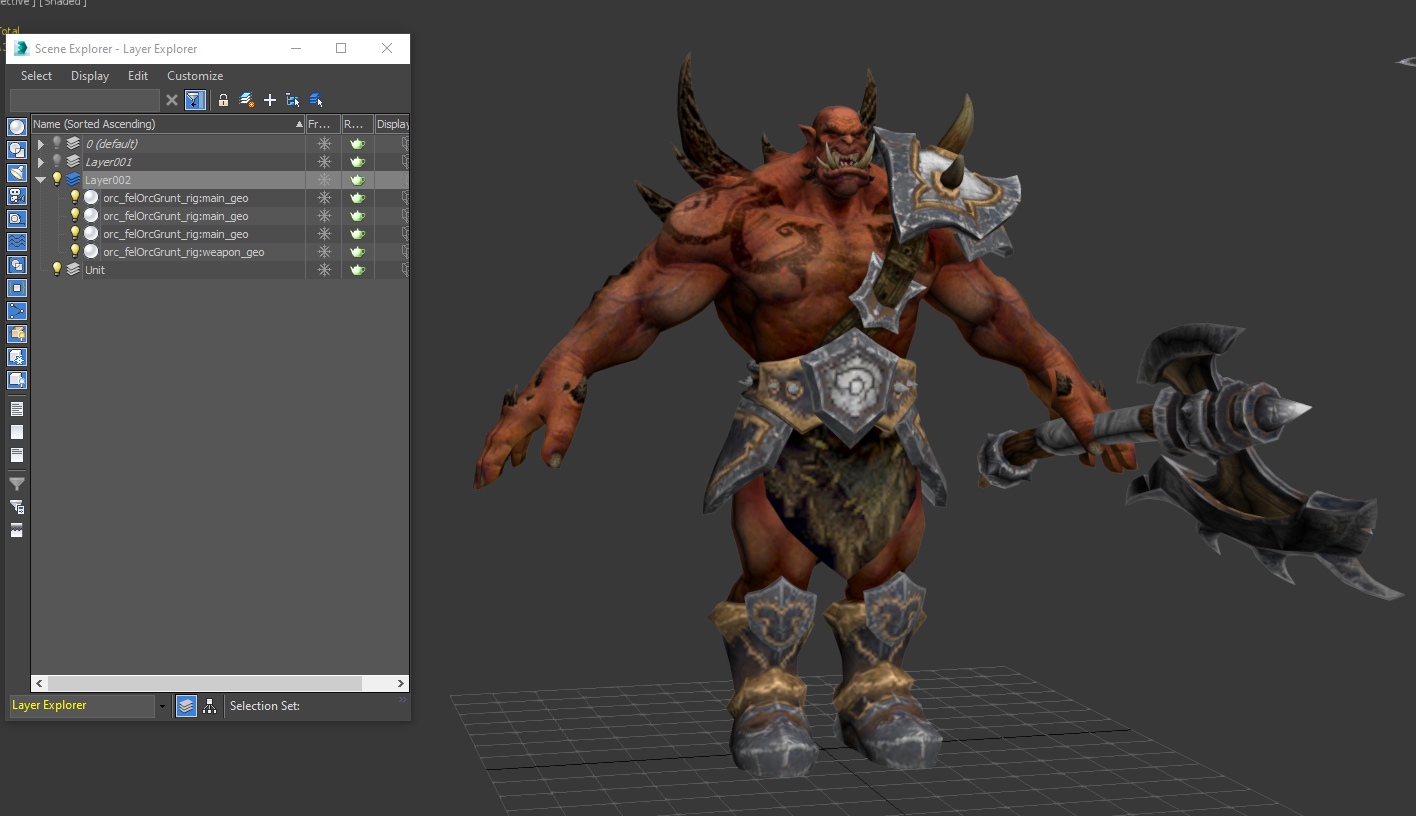This screenshot has width=1416, height=816.
Task: Click the padlock Lock Cell Editing icon
Action: 223,100
